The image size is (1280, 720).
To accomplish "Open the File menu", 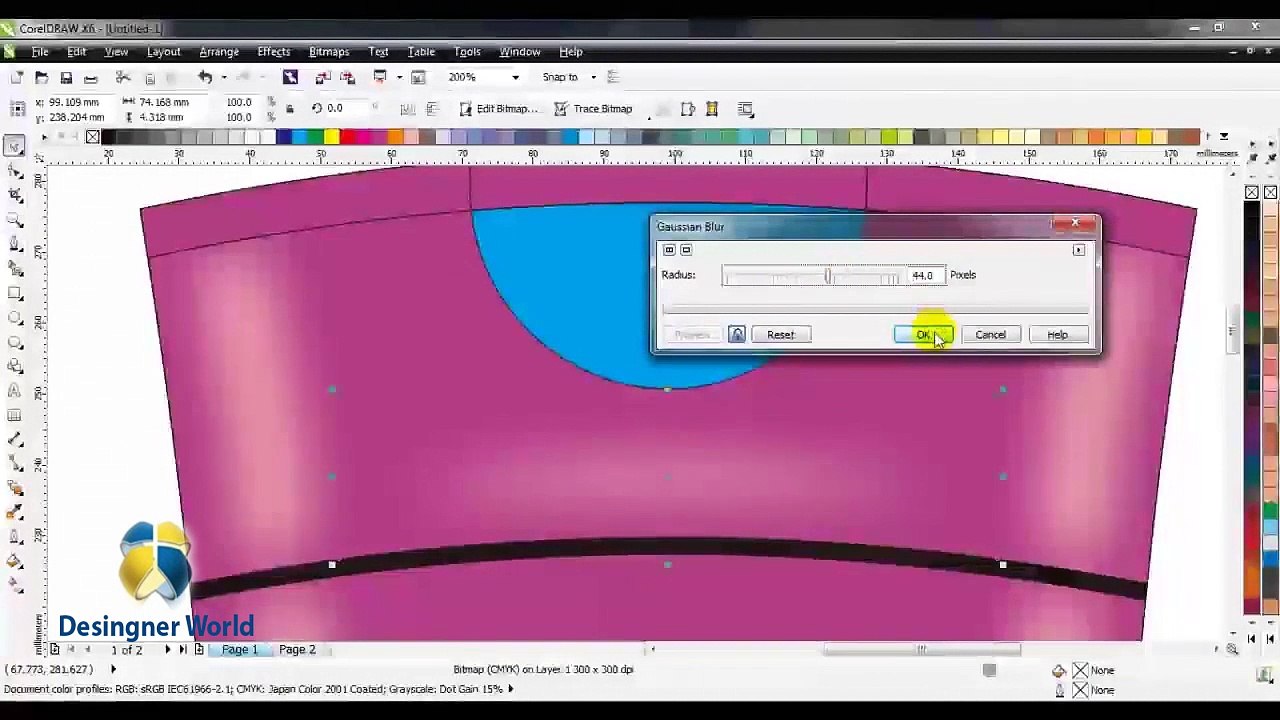I will point(40,51).
